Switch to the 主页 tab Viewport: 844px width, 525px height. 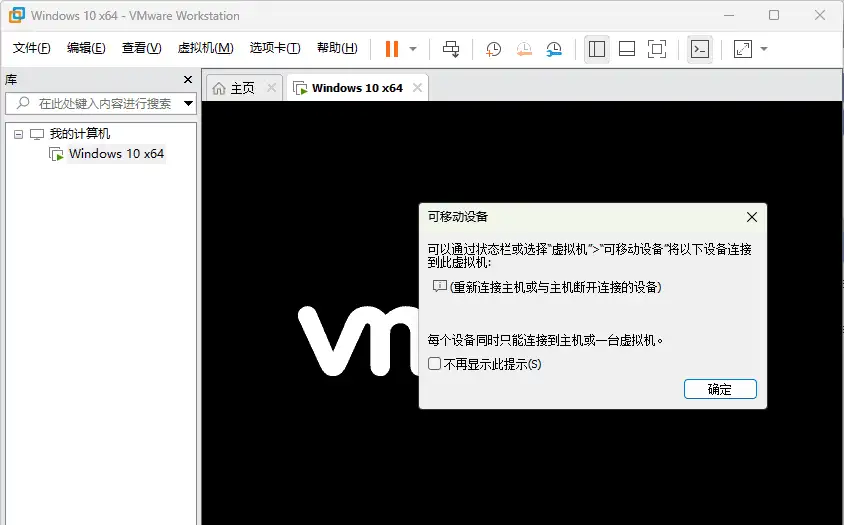coord(242,88)
